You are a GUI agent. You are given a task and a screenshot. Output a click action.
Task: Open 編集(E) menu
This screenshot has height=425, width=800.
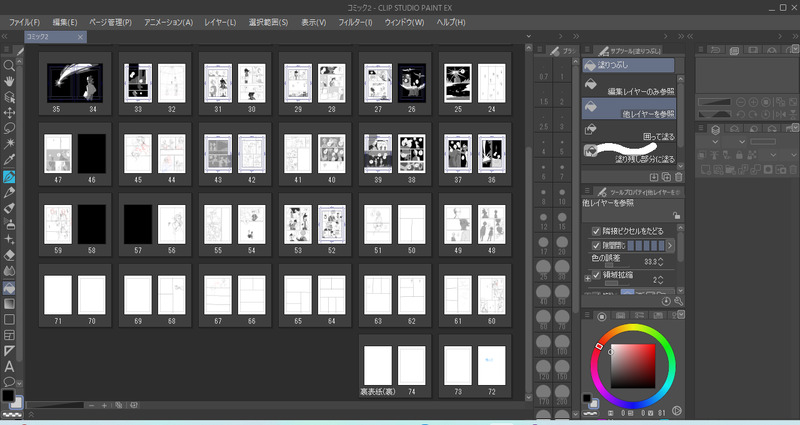point(65,22)
